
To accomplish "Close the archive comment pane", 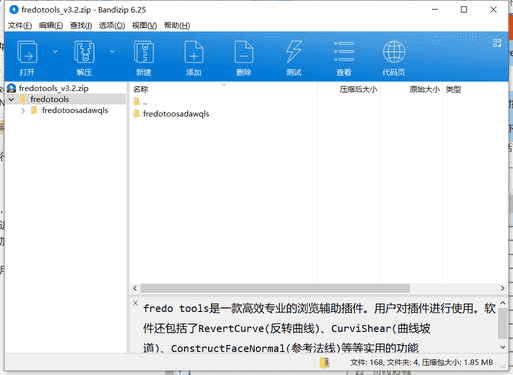I will (x=135, y=303).
